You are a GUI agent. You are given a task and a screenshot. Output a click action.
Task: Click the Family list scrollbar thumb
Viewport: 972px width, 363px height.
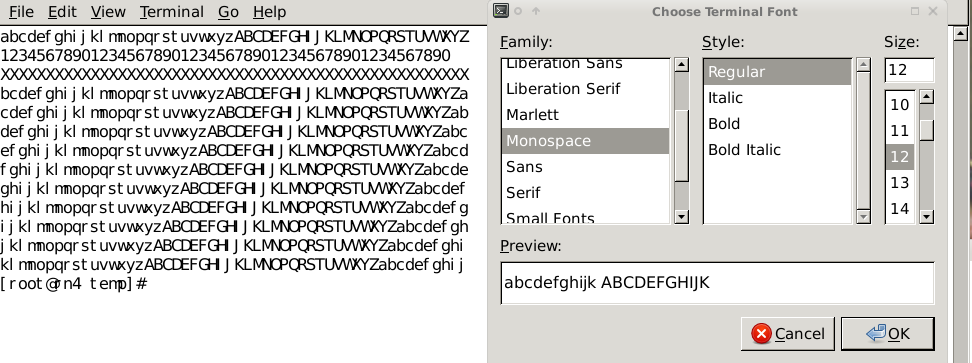[x=681, y=146]
